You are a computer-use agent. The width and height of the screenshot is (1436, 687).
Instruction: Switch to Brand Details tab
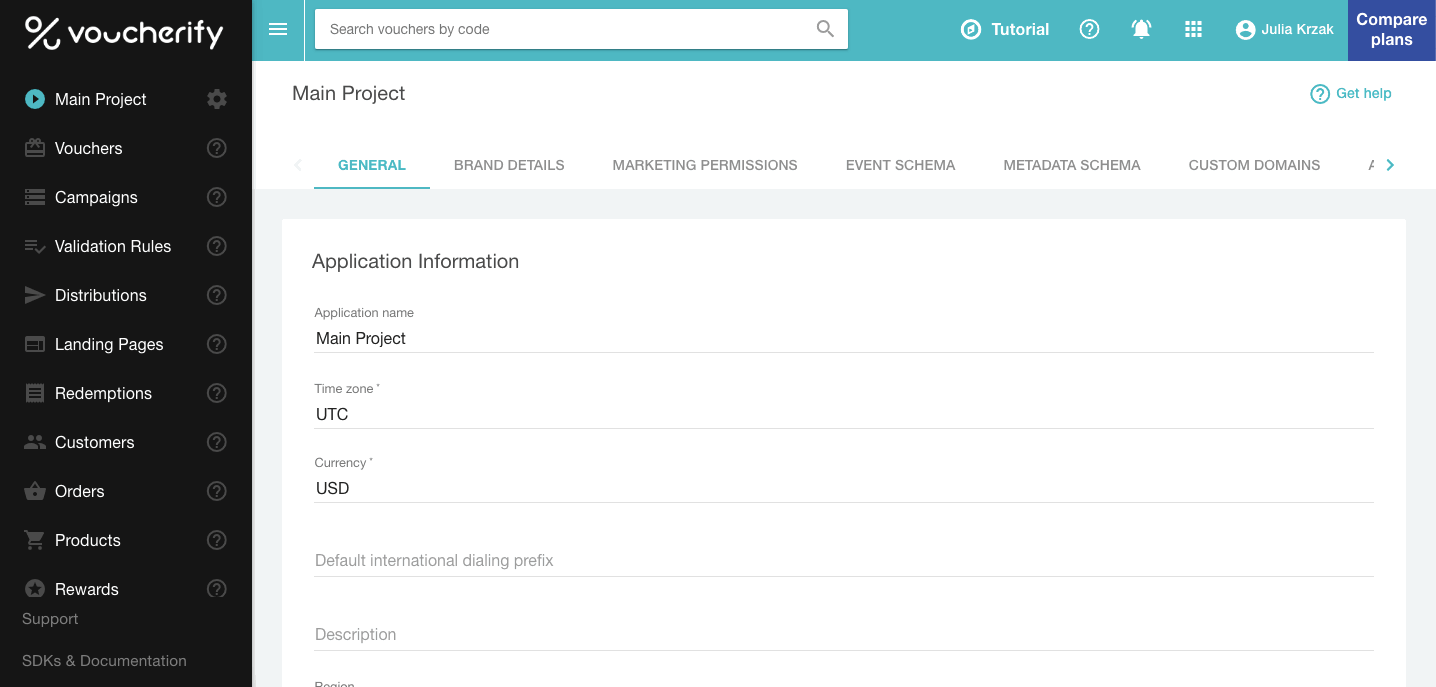(x=509, y=165)
